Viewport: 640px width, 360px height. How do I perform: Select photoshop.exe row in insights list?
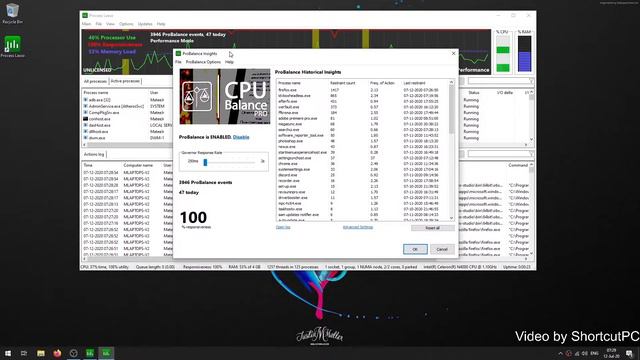point(362,141)
